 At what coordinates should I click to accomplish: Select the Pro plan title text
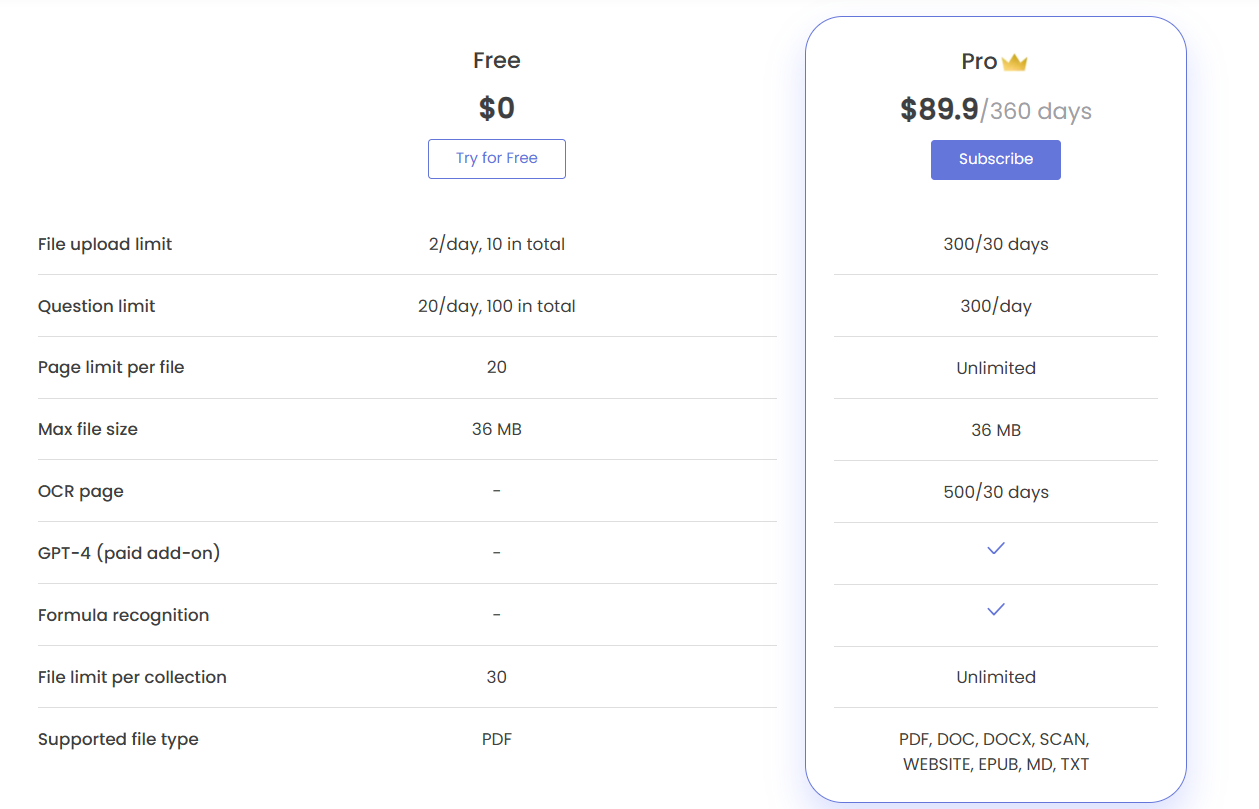click(979, 62)
